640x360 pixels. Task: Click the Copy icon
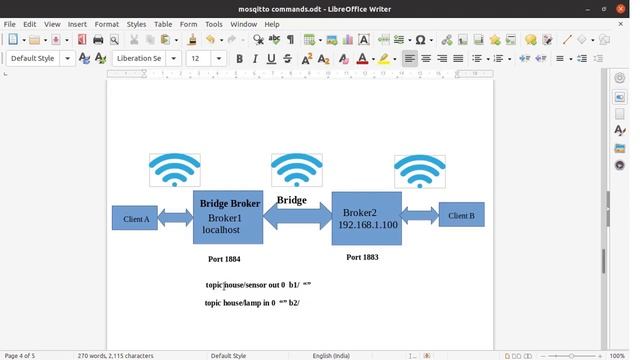pos(150,40)
